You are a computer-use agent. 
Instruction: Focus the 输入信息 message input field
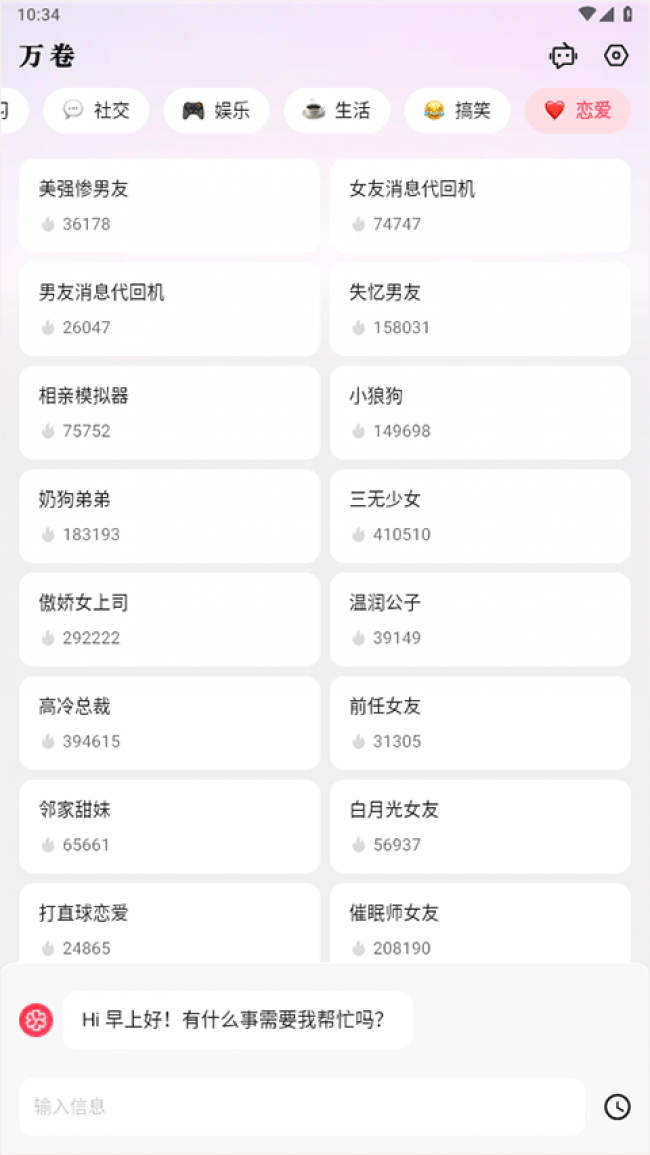click(x=301, y=1106)
